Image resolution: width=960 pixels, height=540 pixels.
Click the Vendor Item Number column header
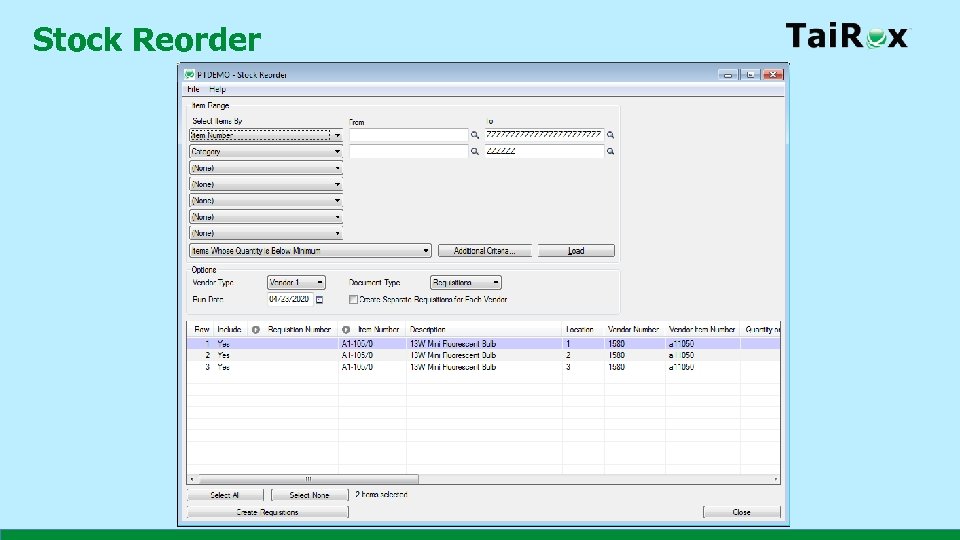click(702, 329)
